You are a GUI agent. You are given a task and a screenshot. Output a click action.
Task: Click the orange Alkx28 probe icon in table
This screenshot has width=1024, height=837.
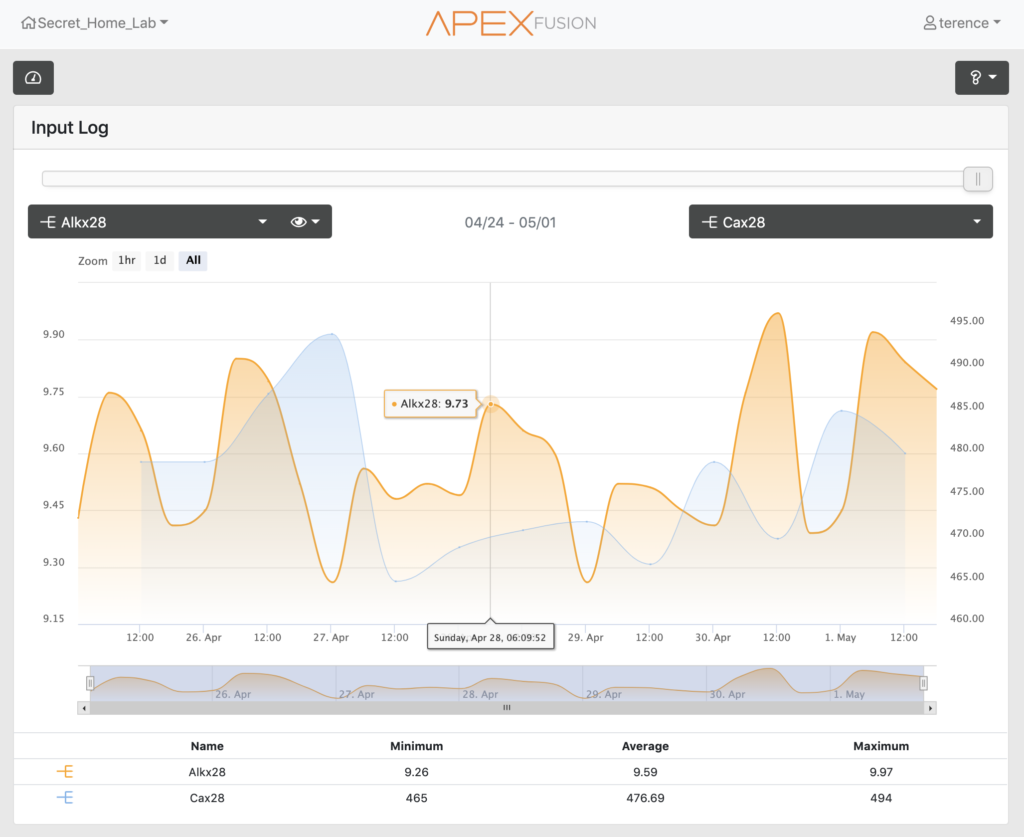[x=65, y=772]
